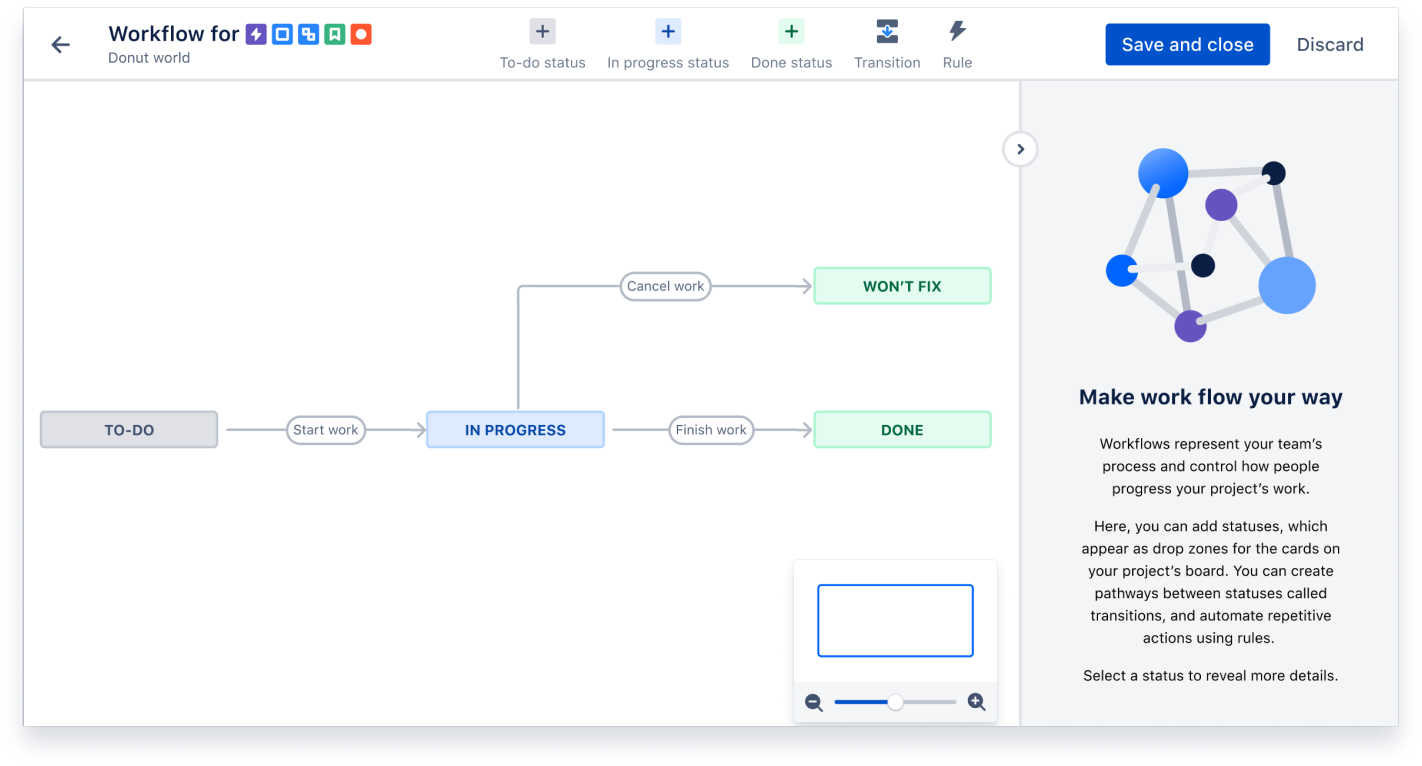Click the green Story bookmark icon

pos(336,34)
